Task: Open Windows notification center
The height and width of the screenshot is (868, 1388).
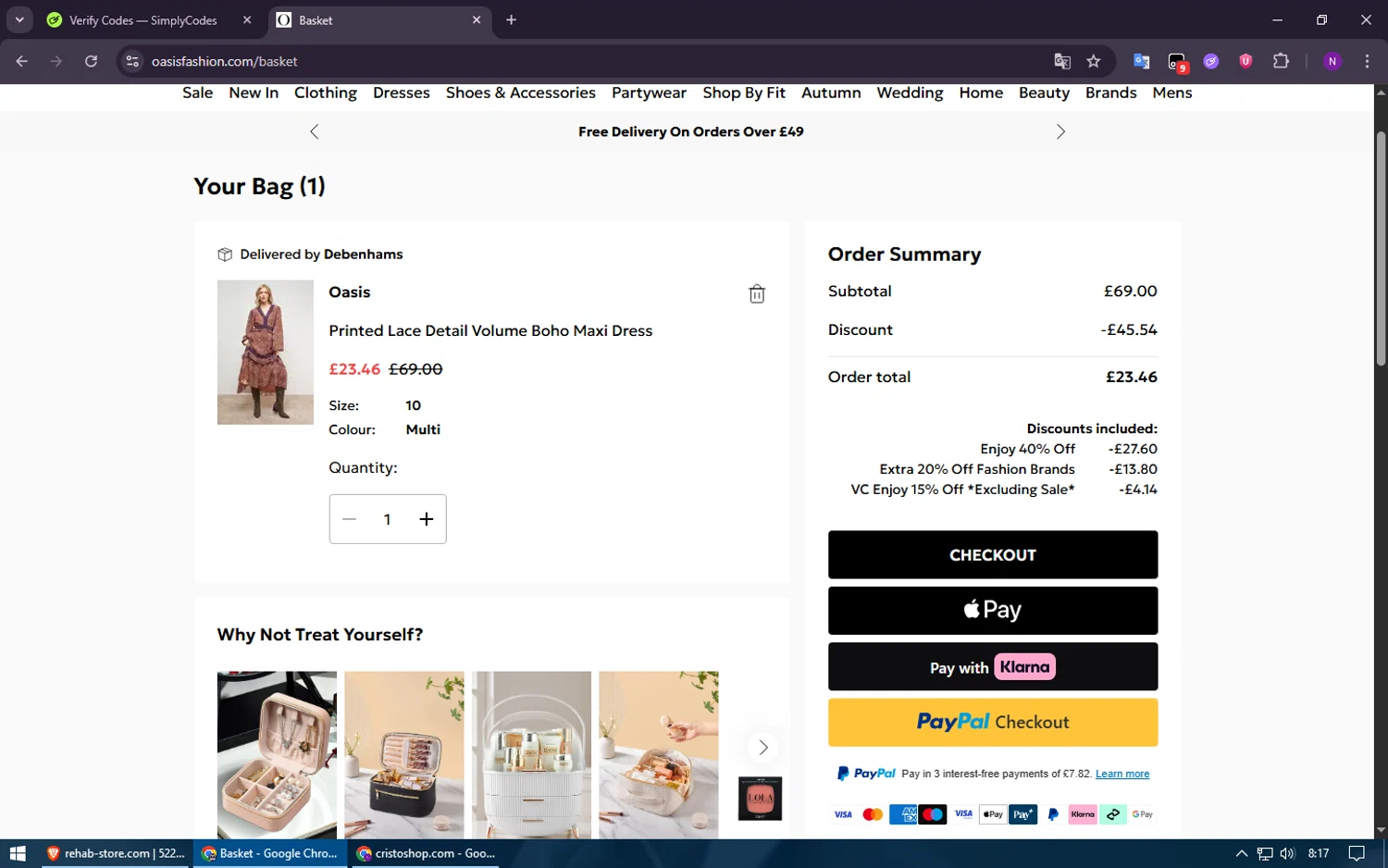Action: (1357, 853)
